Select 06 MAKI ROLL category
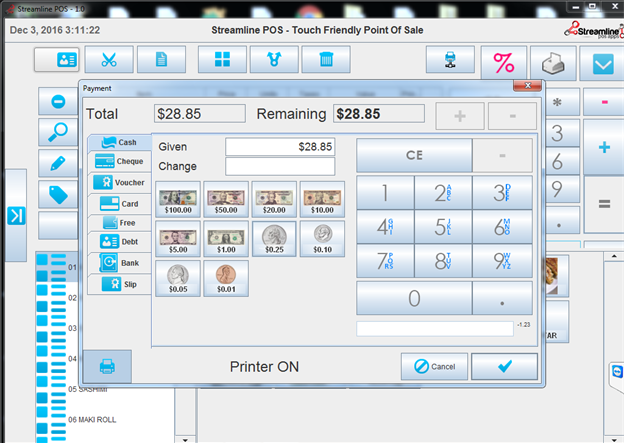 click(x=92, y=419)
